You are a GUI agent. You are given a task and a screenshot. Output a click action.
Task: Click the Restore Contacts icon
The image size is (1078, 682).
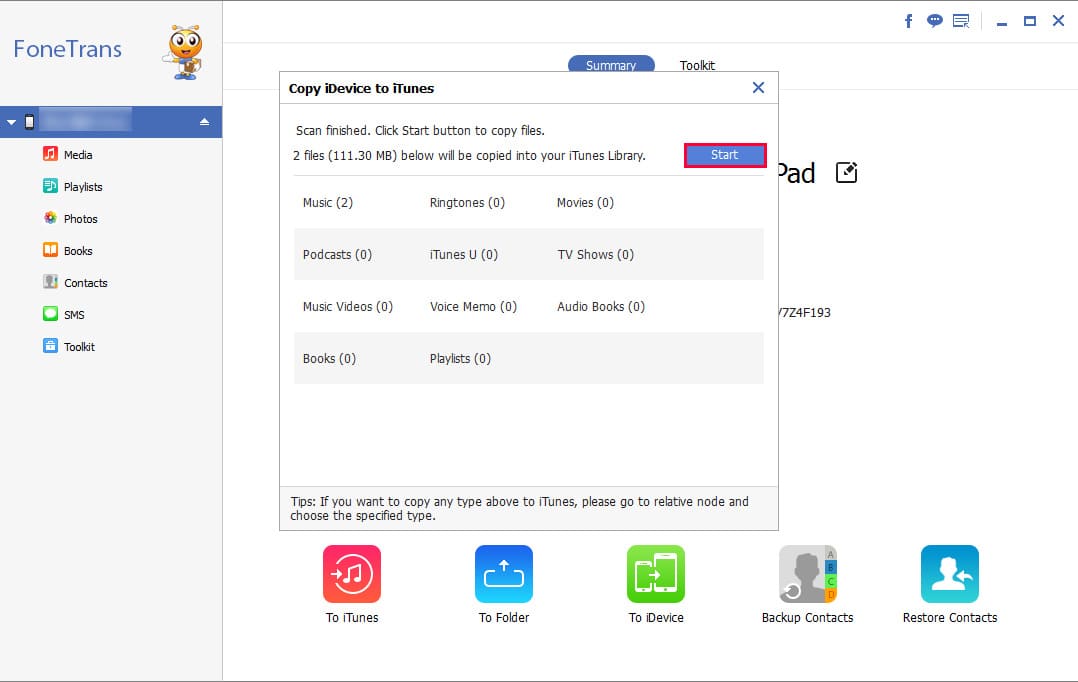click(950, 574)
